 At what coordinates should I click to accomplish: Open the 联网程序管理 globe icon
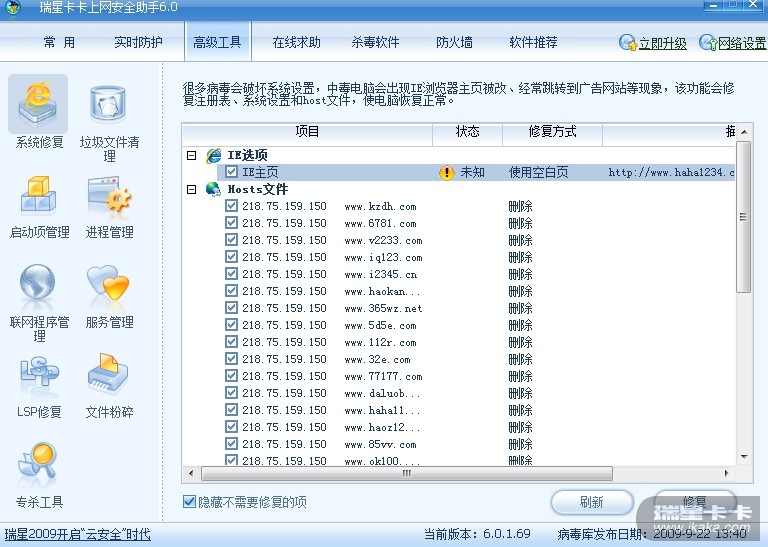click(37, 282)
